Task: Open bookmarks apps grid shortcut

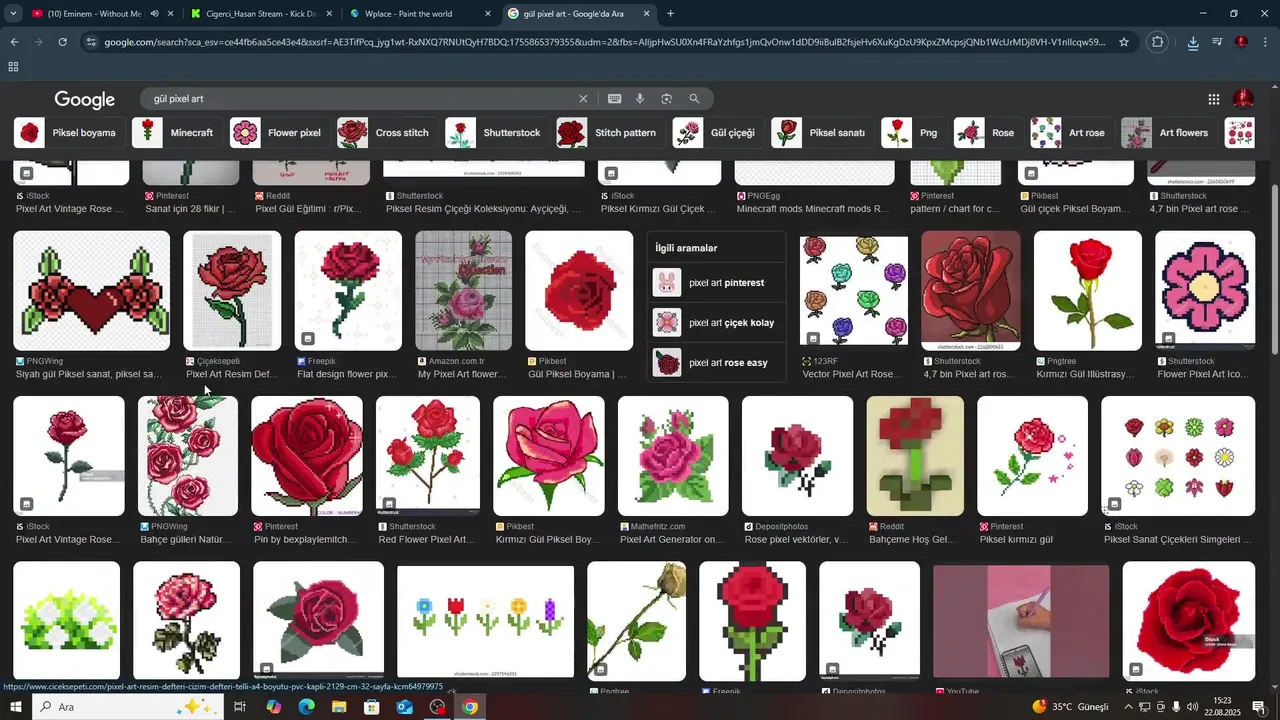Action: (13, 67)
